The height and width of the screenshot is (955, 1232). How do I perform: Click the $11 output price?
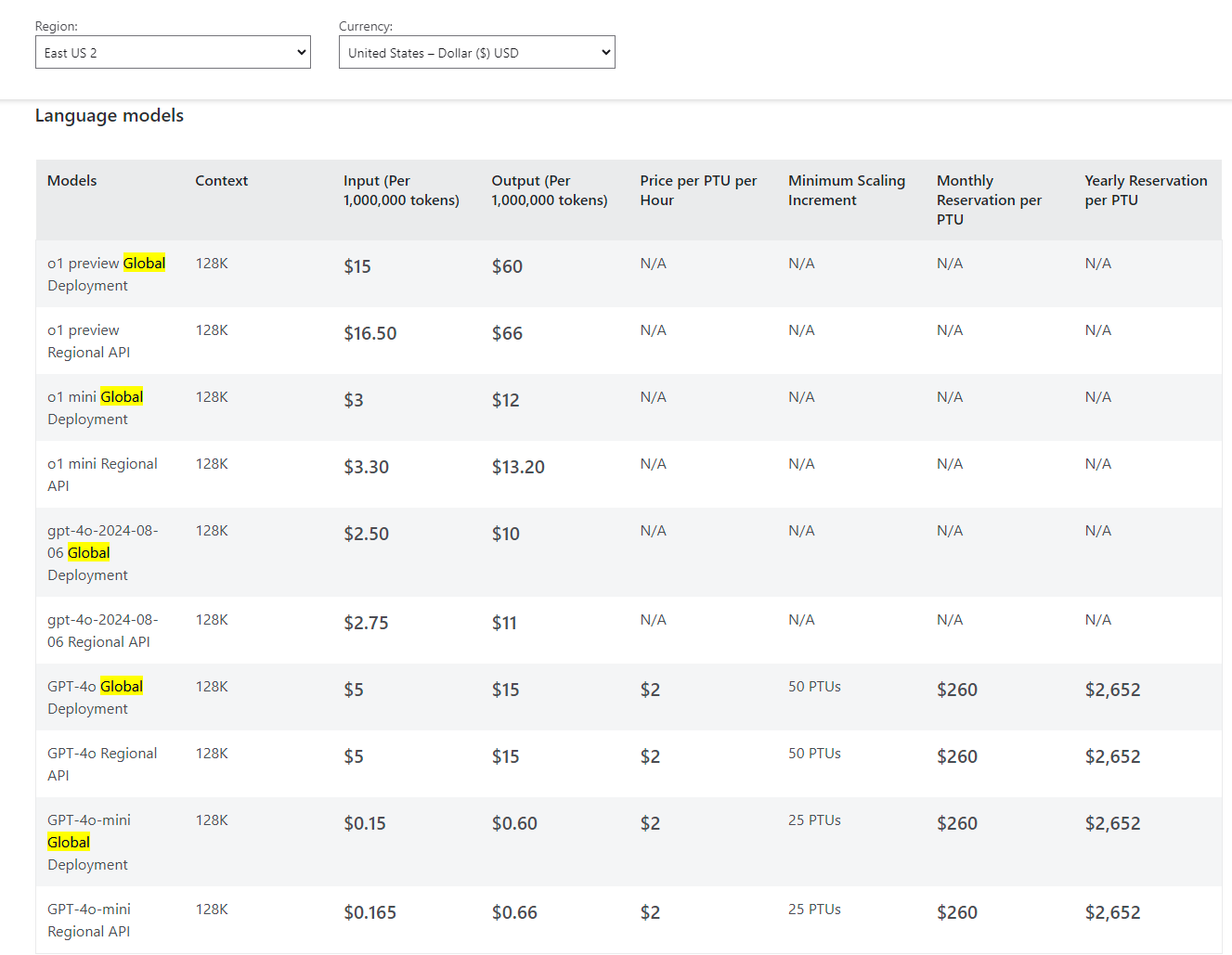tap(504, 623)
